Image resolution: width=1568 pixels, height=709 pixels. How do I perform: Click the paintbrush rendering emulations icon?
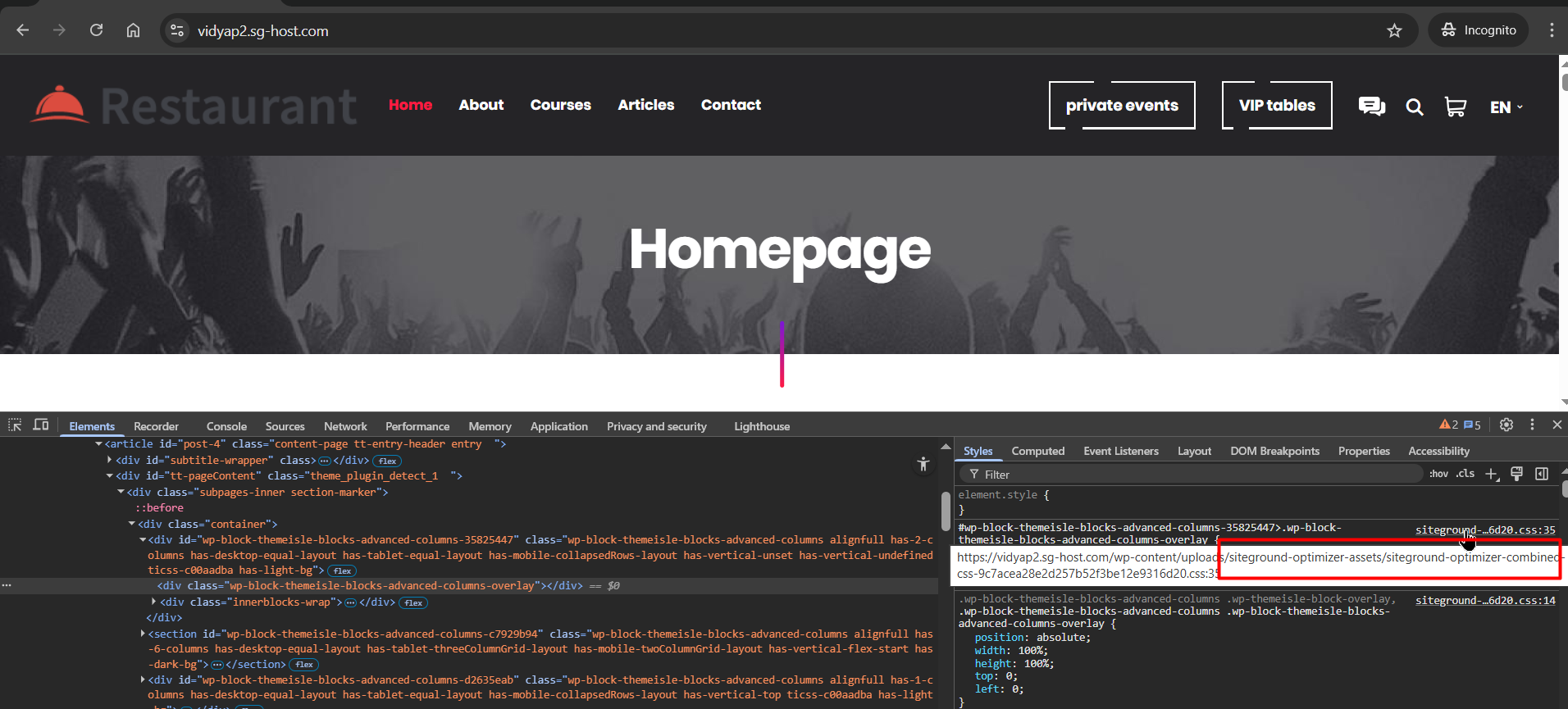point(1516,474)
